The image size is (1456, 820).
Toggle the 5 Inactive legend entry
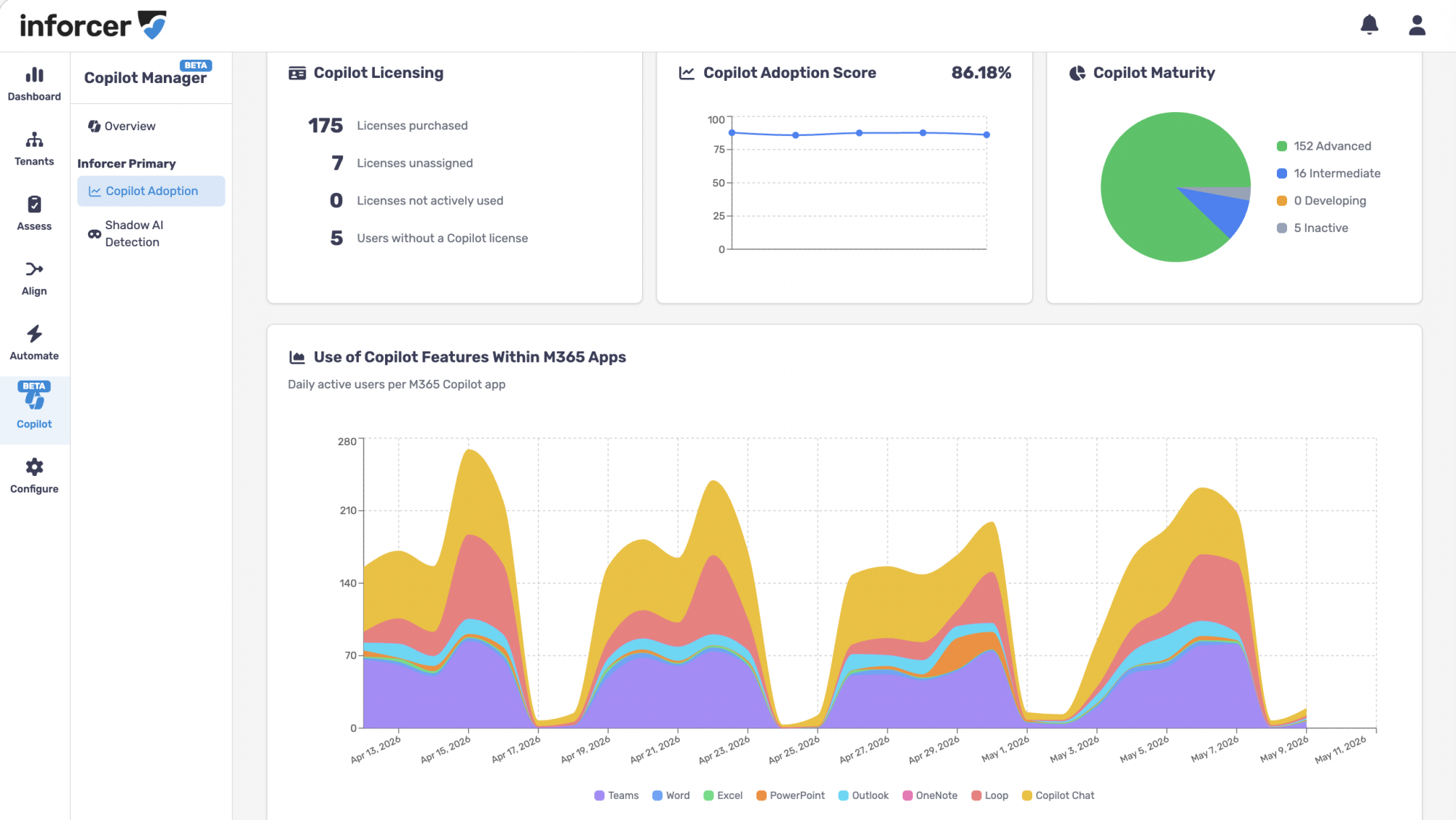[x=1313, y=228]
